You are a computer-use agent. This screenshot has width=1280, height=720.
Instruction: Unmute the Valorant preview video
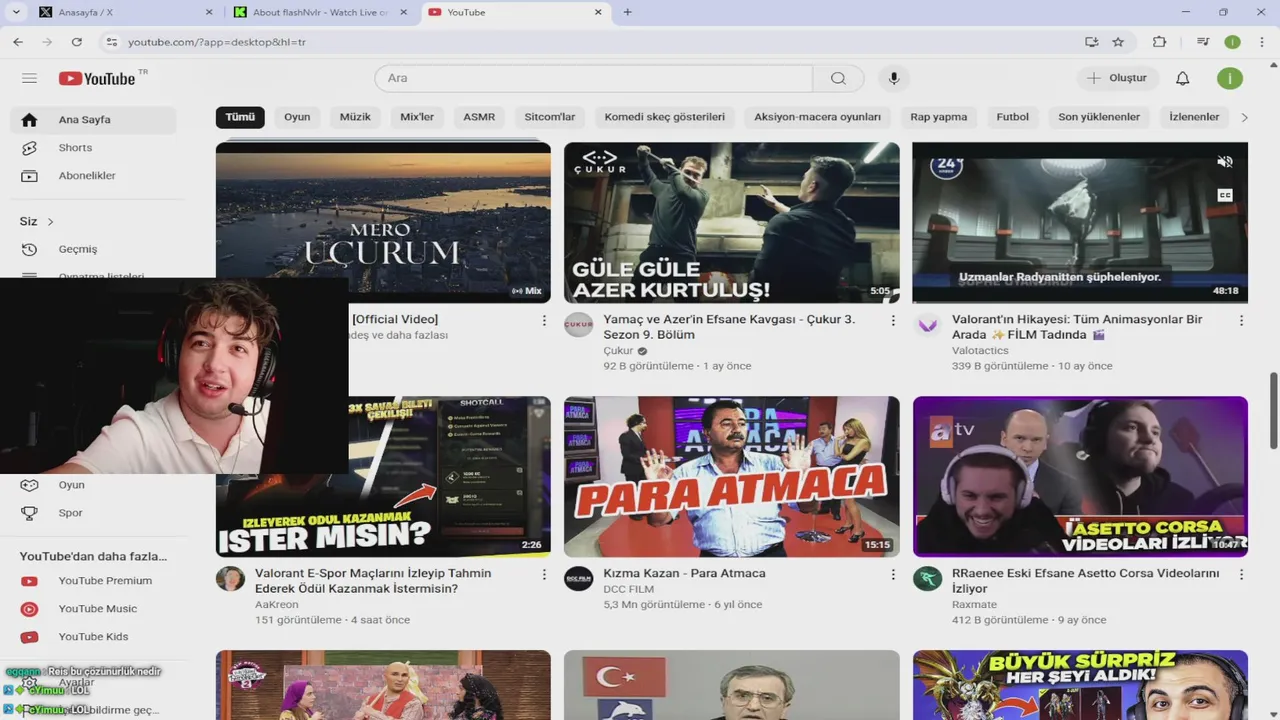pyautogui.click(x=1224, y=161)
